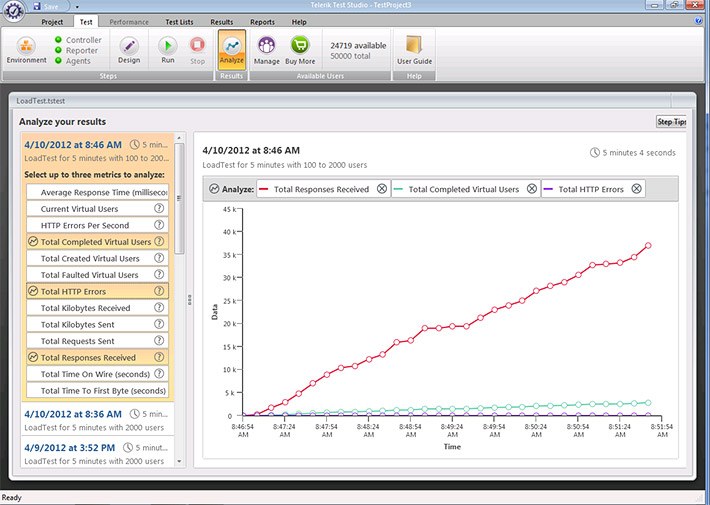Switch to the Test Lists tab

click(x=179, y=22)
